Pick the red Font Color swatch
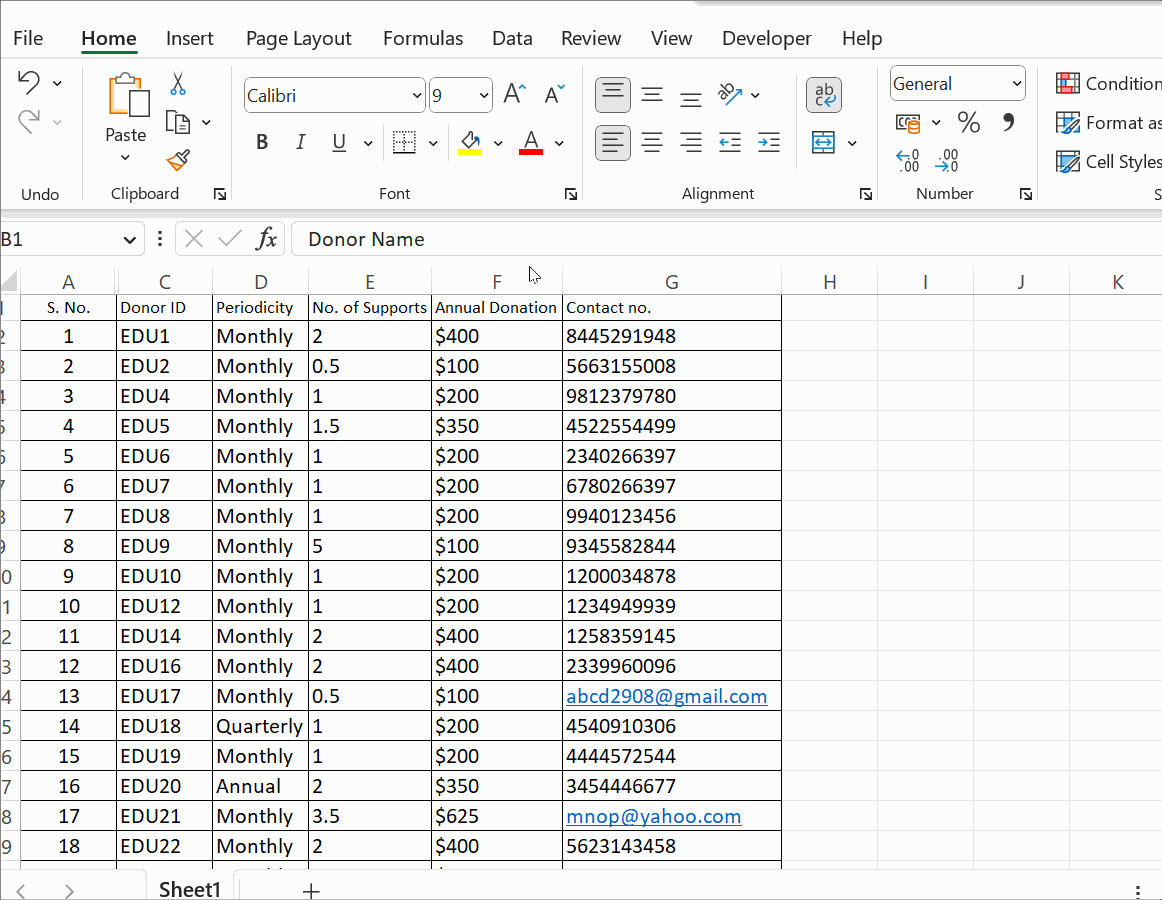1162x900 pixels. pos(530,143)
